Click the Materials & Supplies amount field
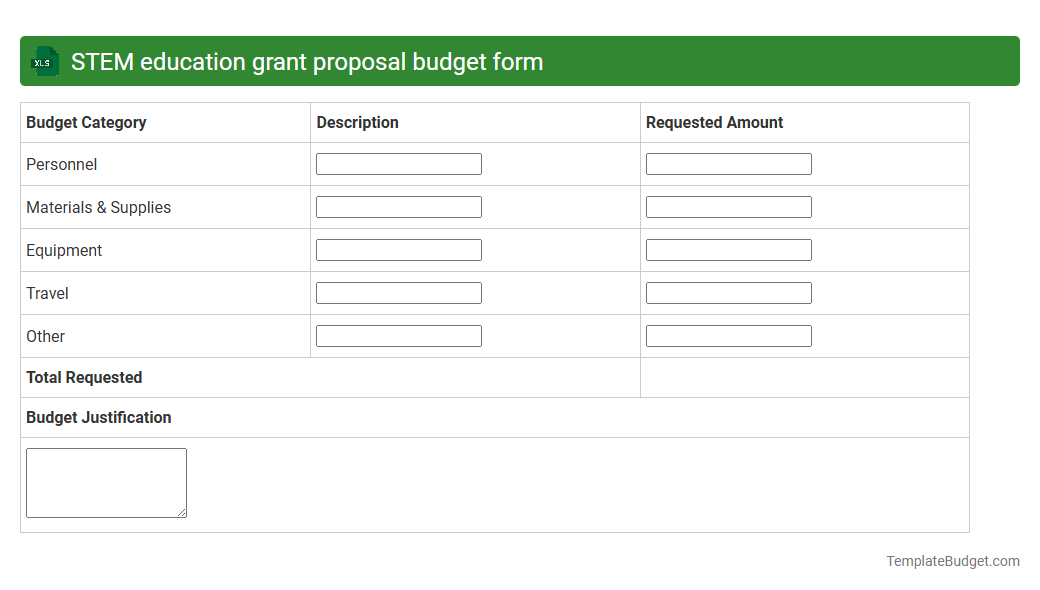The image size is (1040, 590). [x=728, y=206]
